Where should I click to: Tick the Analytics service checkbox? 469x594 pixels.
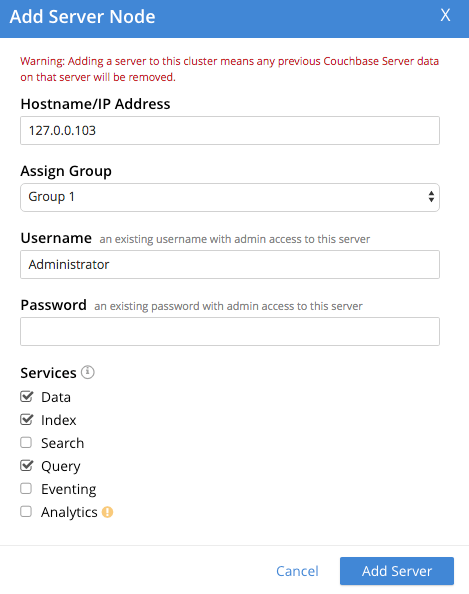coord(26,511)
